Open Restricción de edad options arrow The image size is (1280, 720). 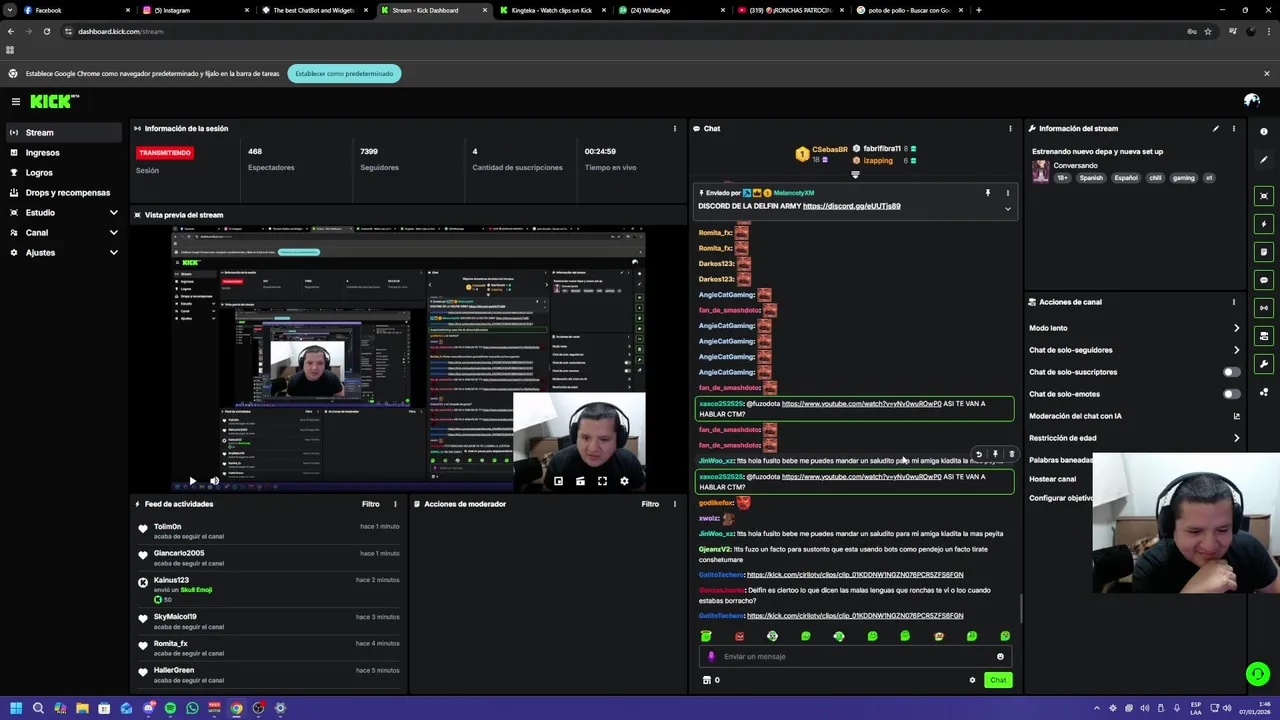tap(1236, 438)
